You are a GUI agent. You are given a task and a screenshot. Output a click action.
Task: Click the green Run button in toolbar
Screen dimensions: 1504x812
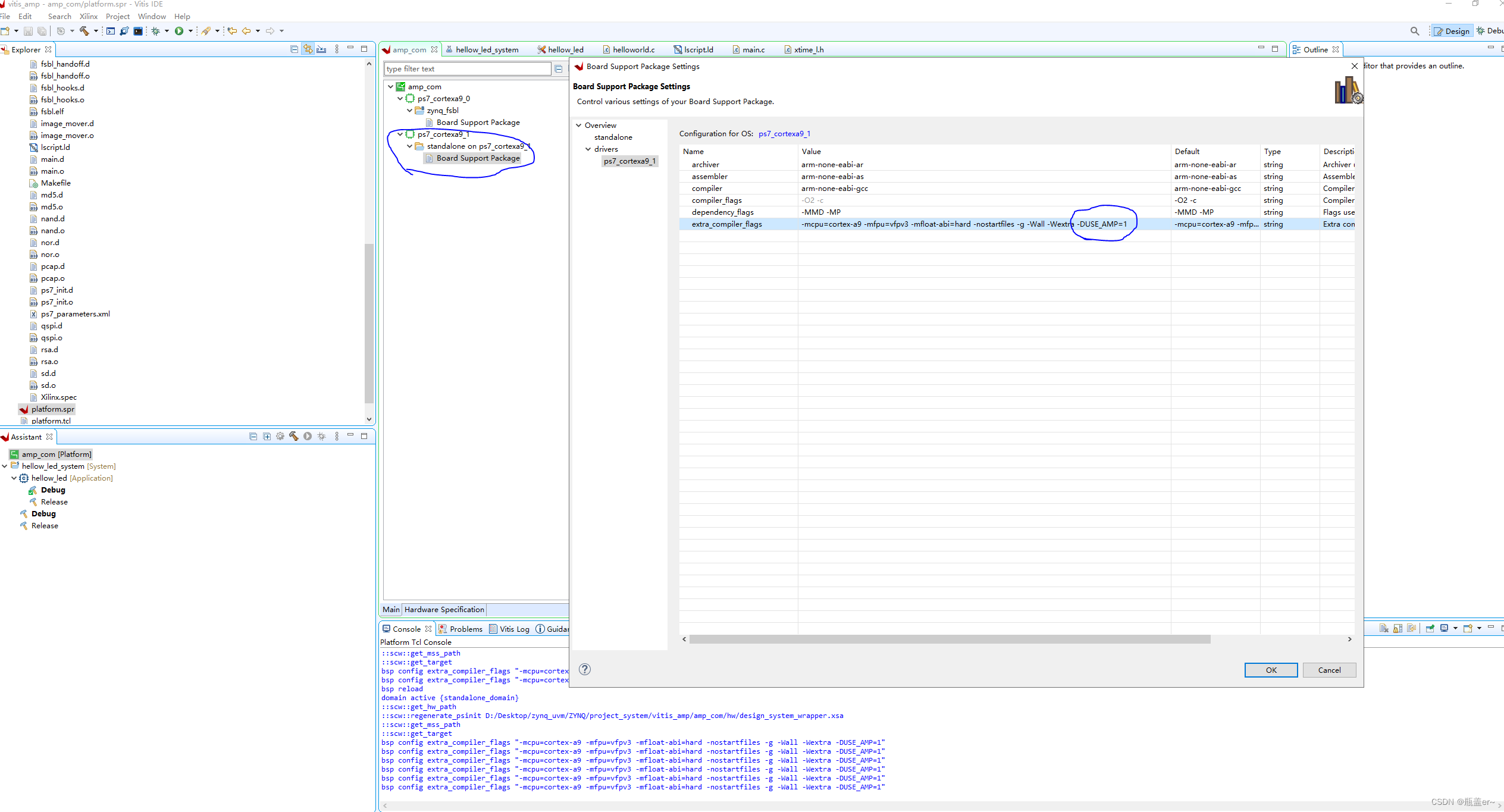coord(179,31)
